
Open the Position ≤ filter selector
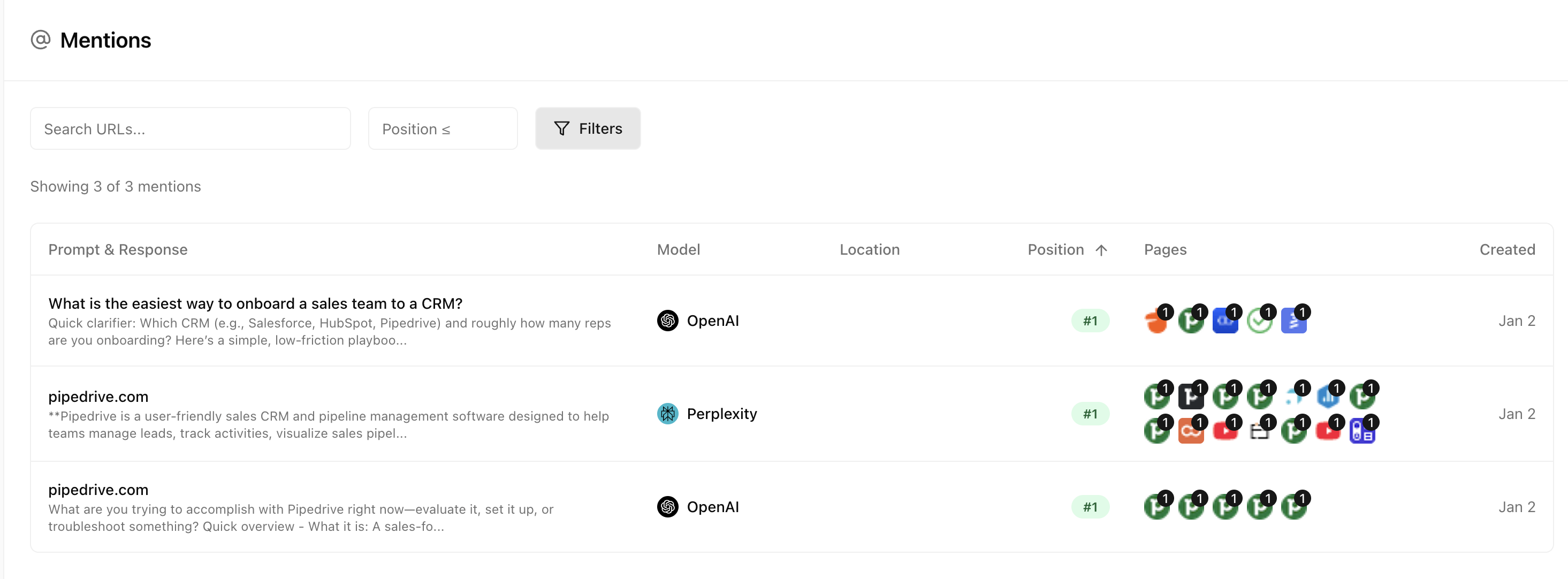(443, 128)
